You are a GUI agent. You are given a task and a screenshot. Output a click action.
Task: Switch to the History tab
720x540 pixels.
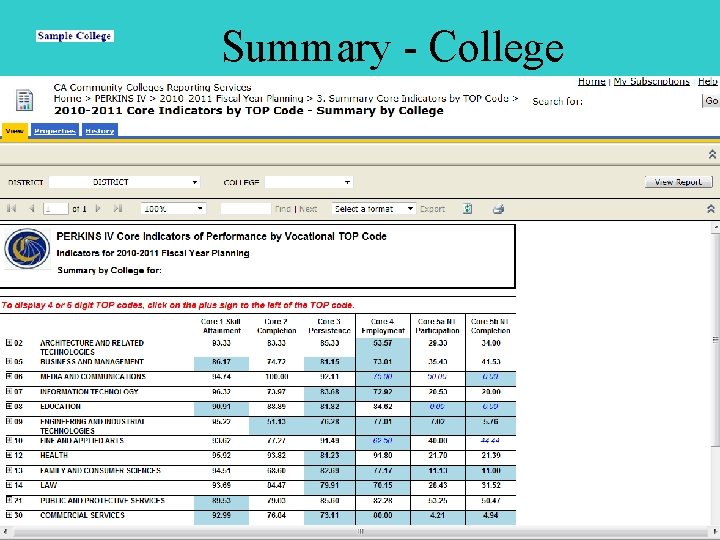point(100,131)
